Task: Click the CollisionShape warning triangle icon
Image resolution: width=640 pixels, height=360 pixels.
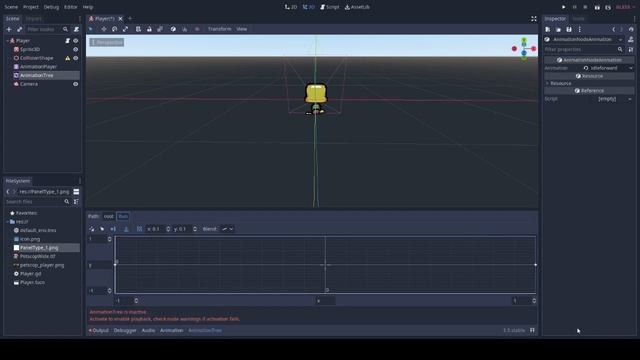Action: tap(68, 58)
